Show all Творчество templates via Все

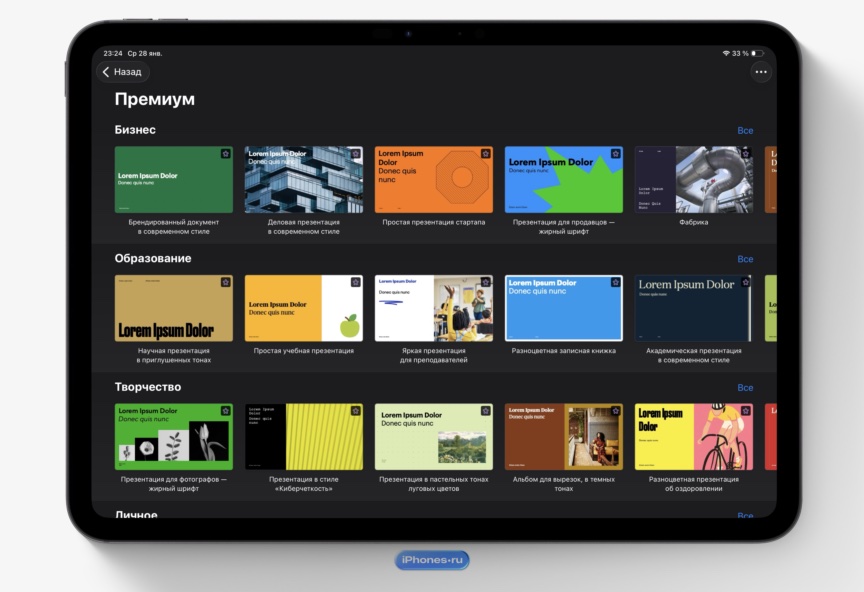(x=745, y=388)
